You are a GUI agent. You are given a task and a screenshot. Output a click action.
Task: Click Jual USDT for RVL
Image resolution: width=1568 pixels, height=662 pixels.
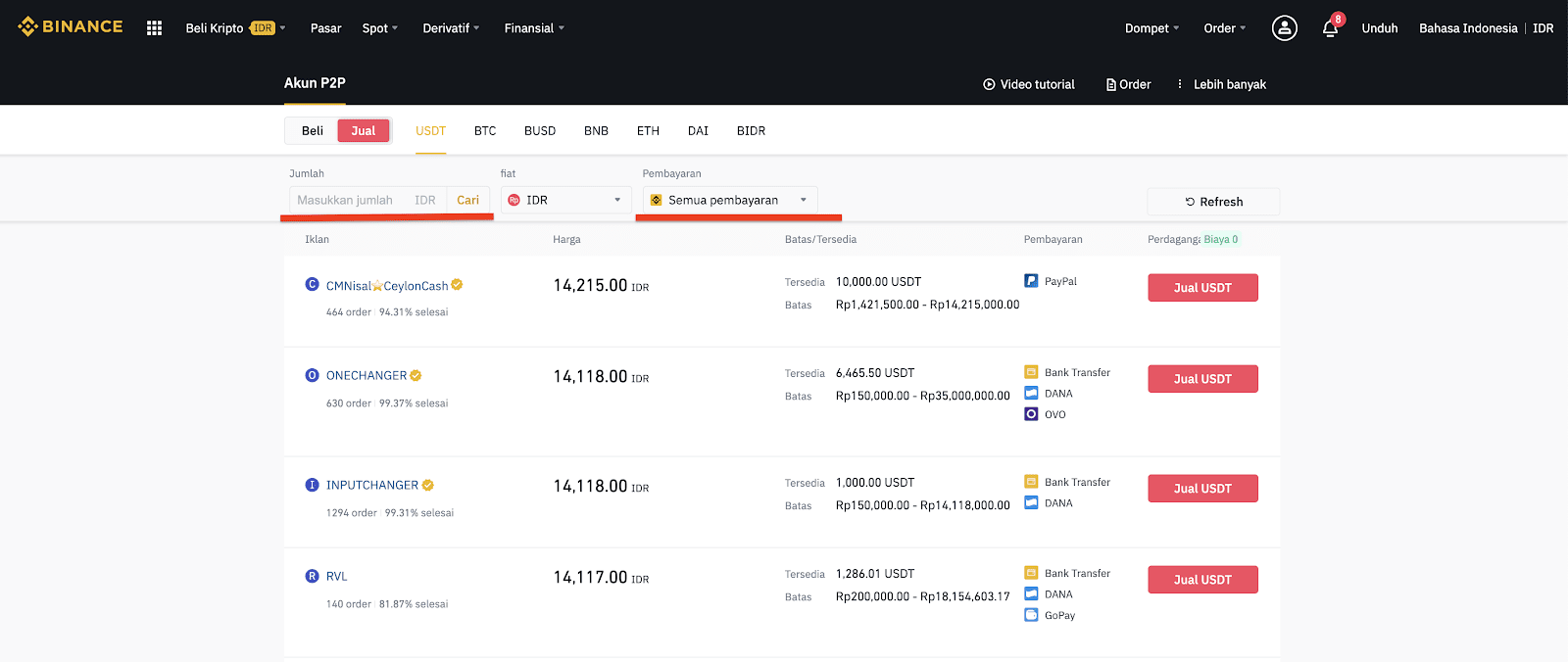coord(1202,580)
